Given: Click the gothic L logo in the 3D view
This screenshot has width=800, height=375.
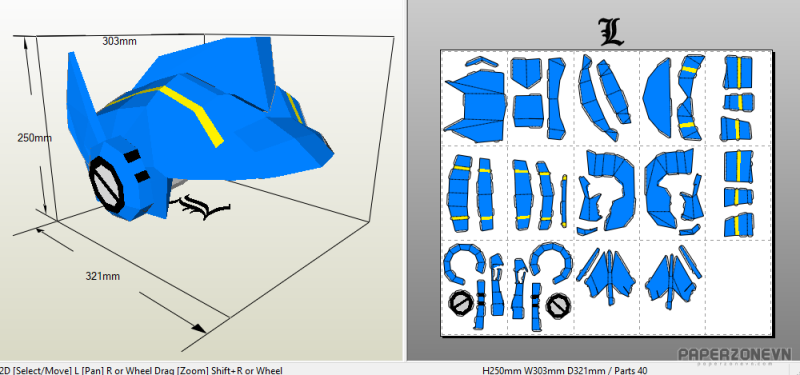Looking at the screenshot, I should pyautogui.click(x=201, y=207).
